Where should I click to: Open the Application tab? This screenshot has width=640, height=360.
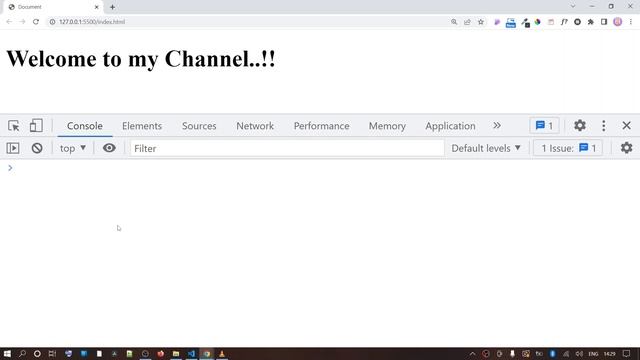coord(450,126)
